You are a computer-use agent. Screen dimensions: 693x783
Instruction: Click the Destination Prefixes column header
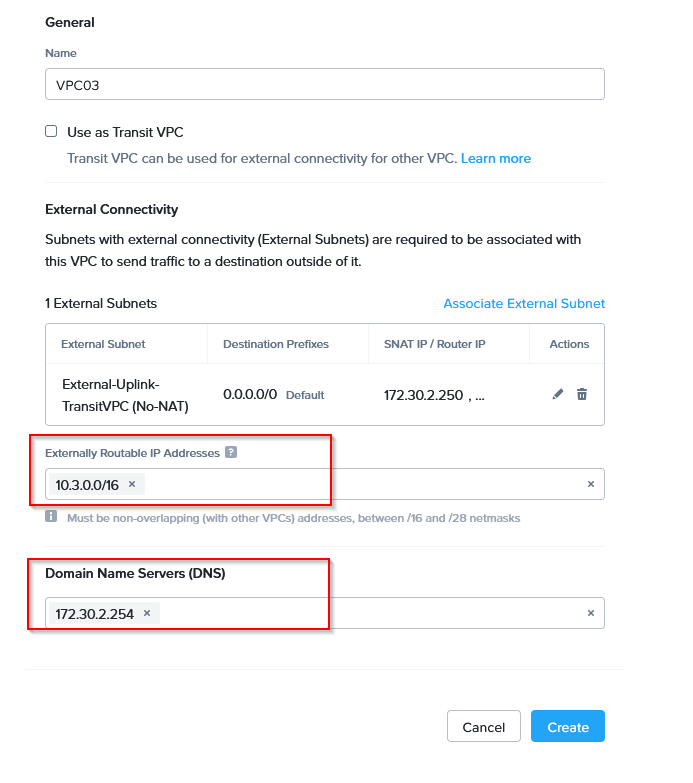click(276, 344)
